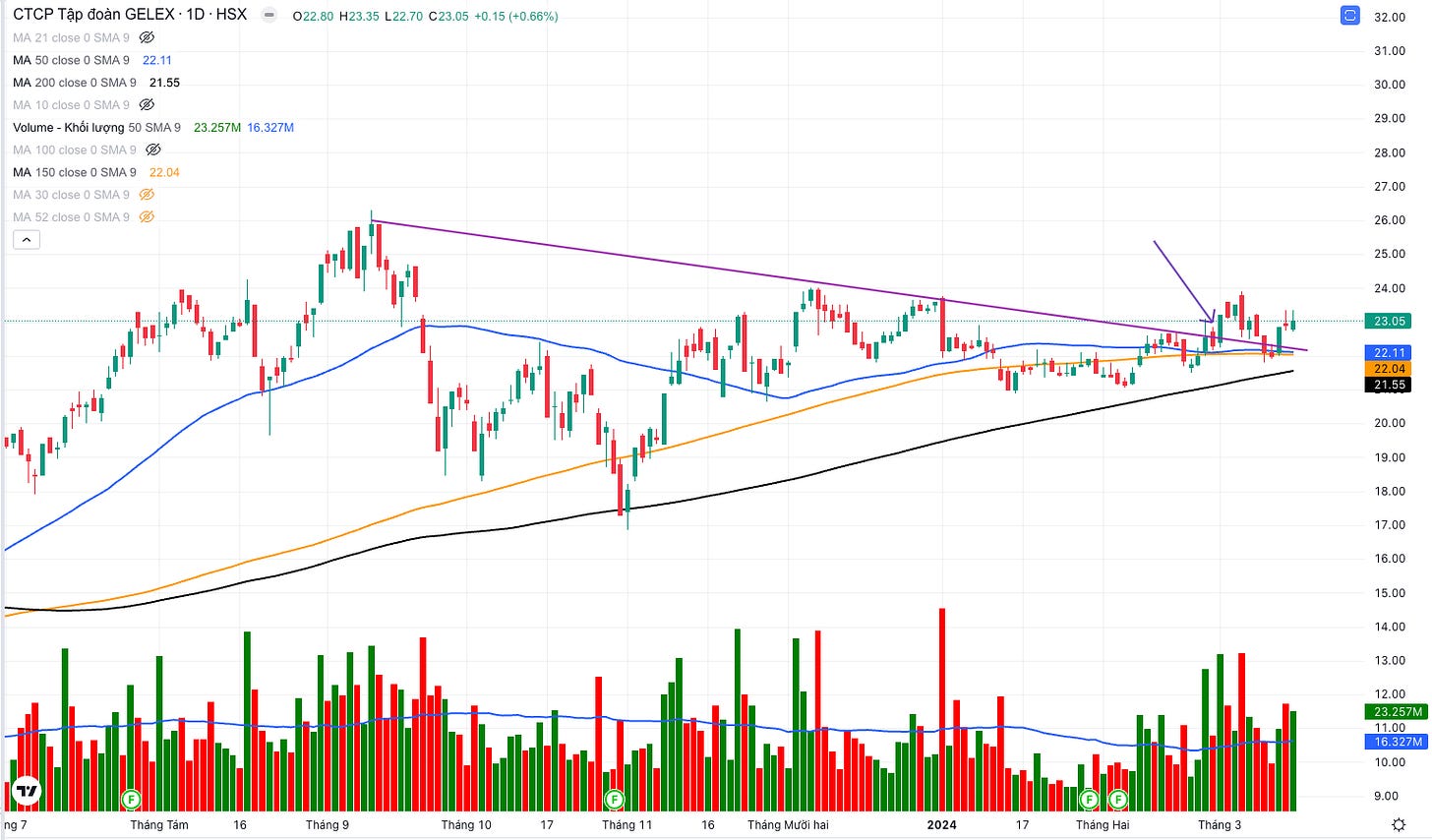Open the F event marker above Tháng 11
The image size is (1432, 840).
[x=614, y=798]
